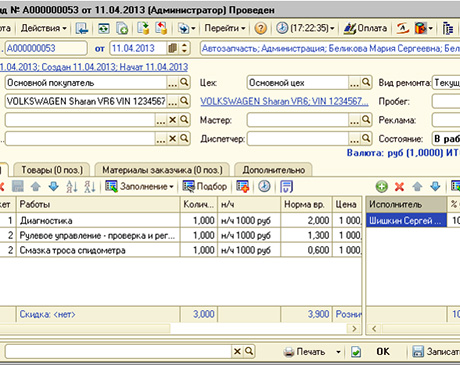The image size is (460, 365).
Task: Add executor with green plus icon
Action: coord(382,187)
